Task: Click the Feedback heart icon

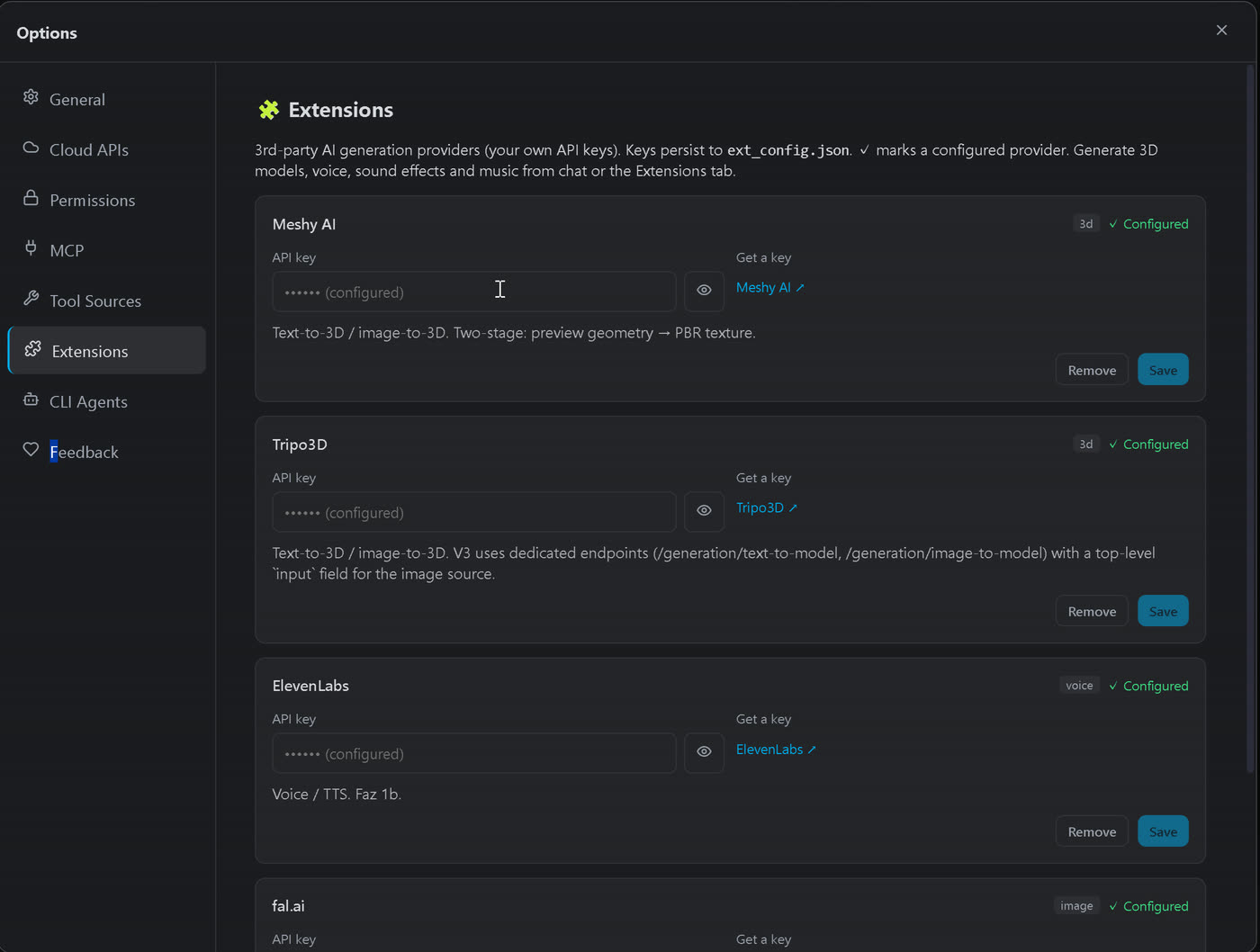Action: coord(31,450)
